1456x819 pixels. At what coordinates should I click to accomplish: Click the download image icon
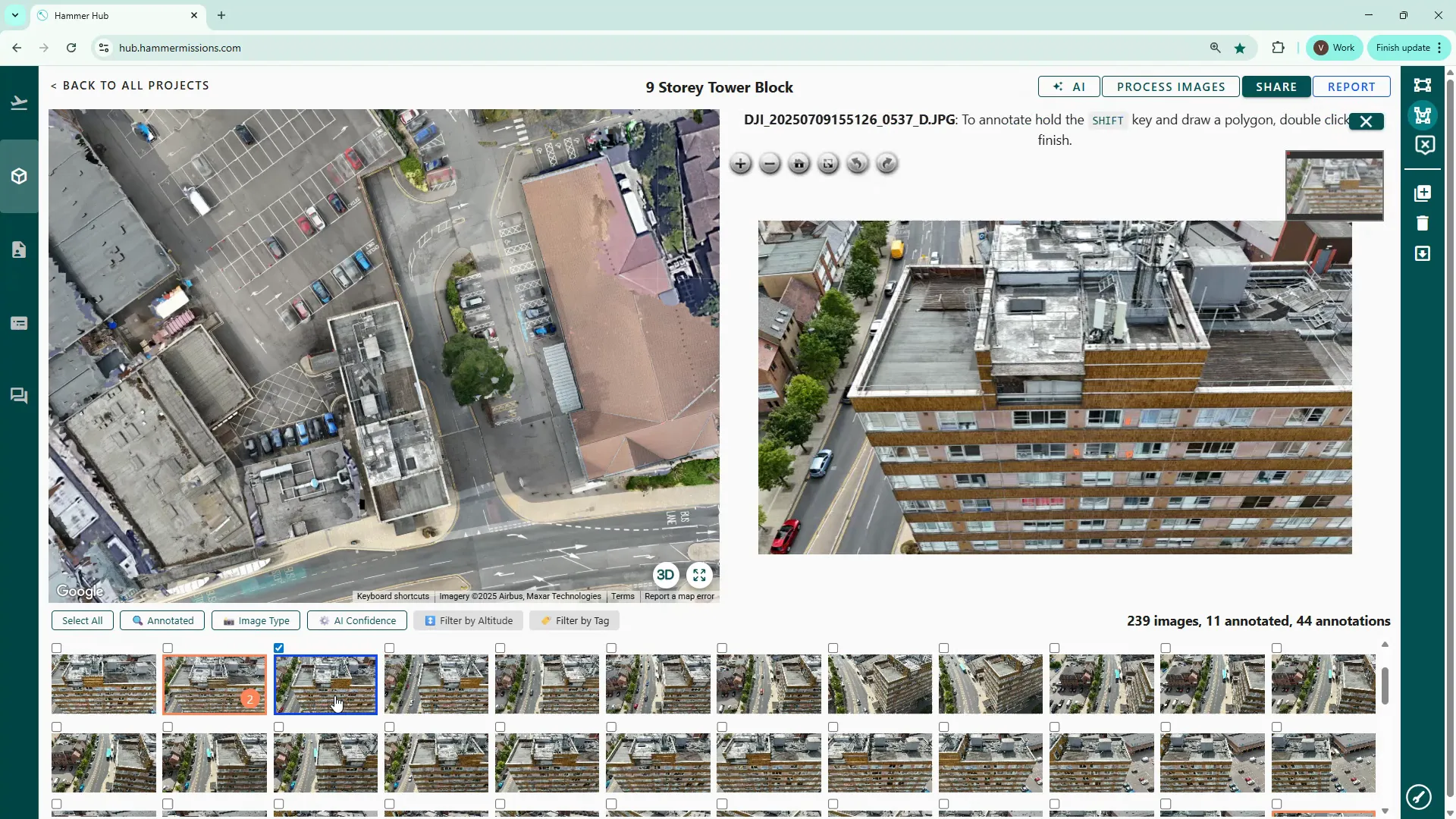1423,253
